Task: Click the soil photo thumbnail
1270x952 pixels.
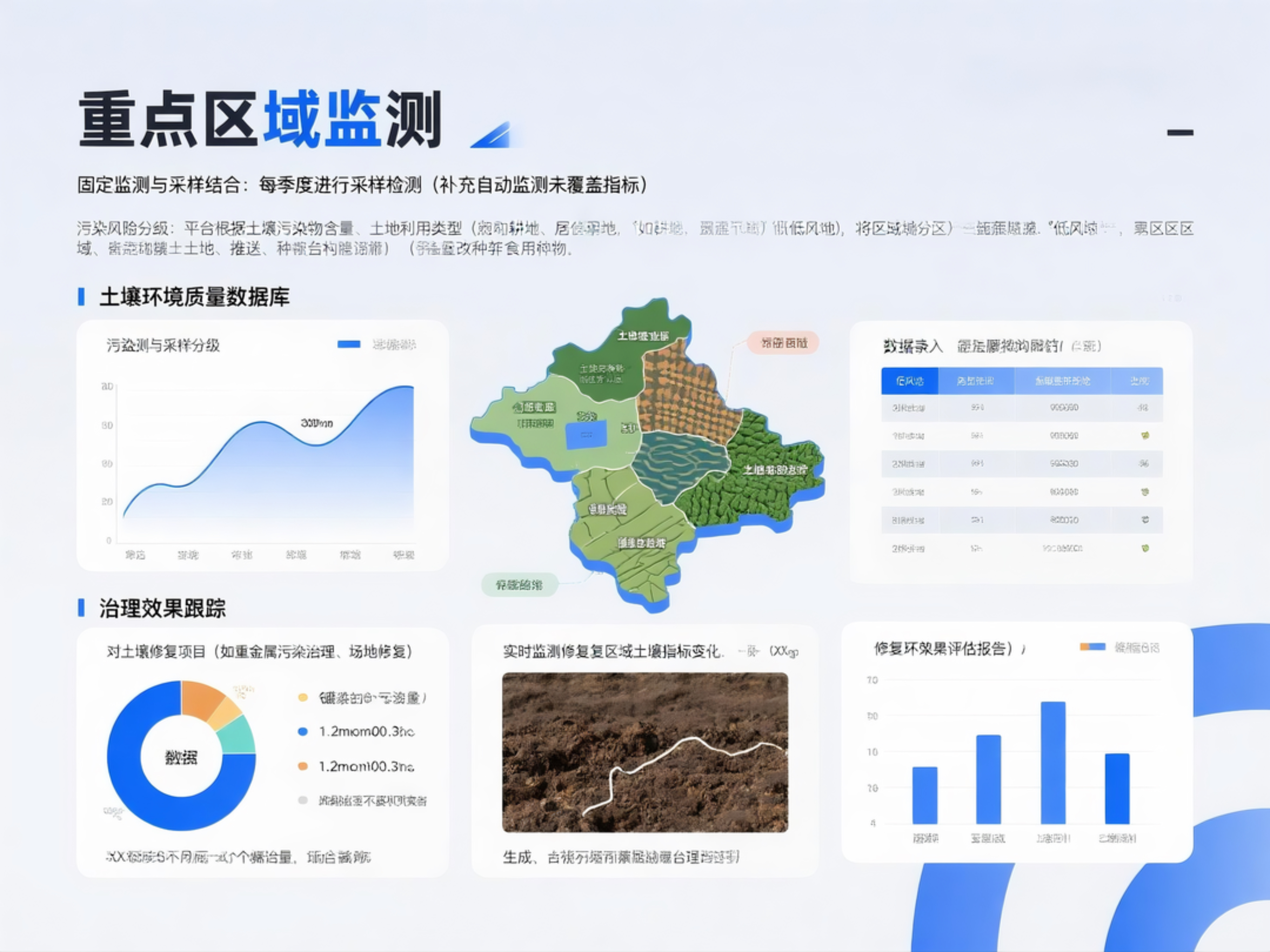Action: click(x=645, y=752)
